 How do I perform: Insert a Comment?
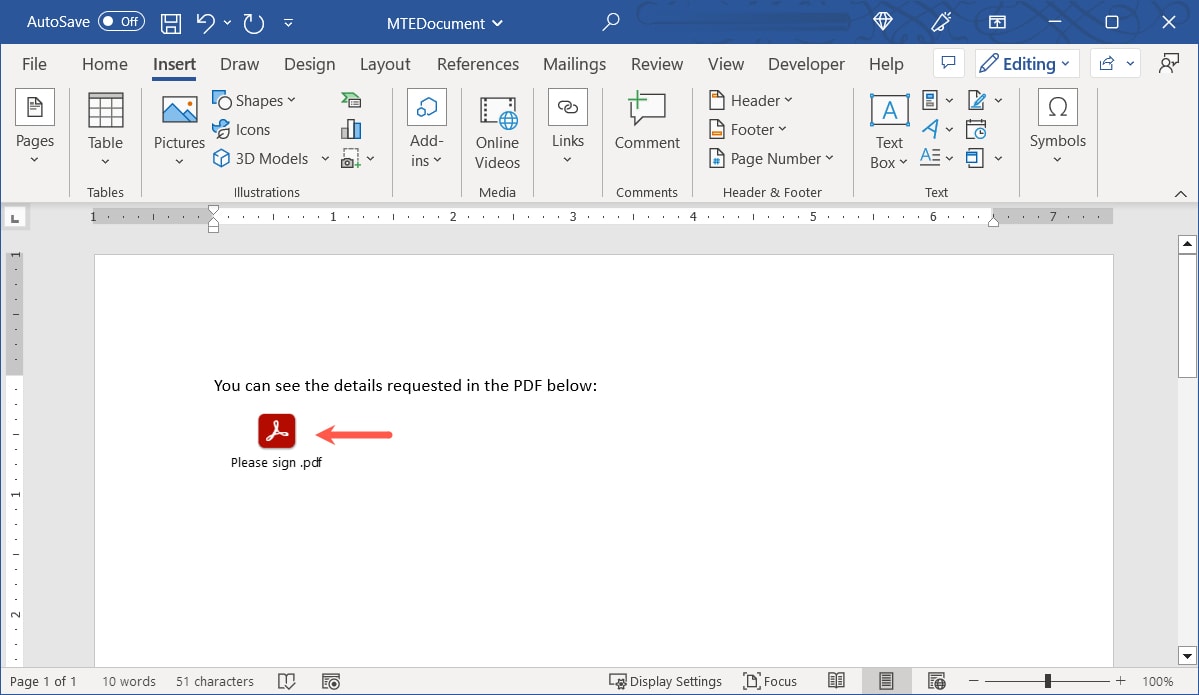coord(646,125)
